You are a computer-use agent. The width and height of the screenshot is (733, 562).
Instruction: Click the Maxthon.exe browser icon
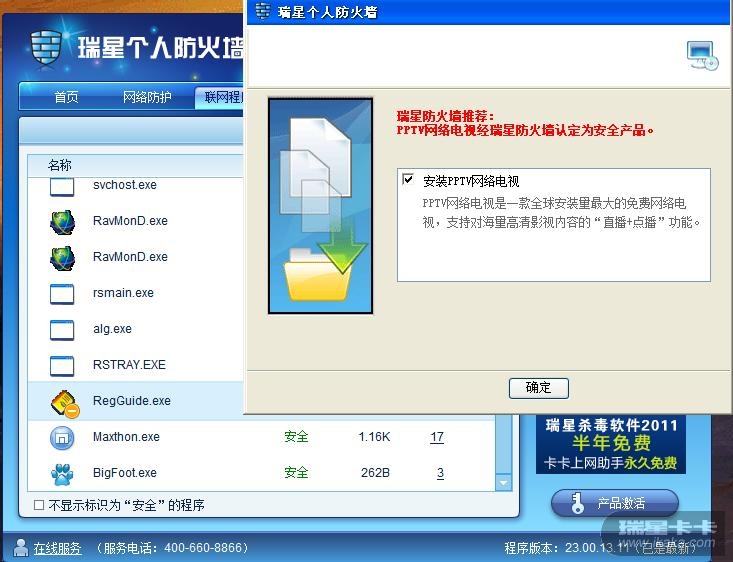click(x=62, y=438)
